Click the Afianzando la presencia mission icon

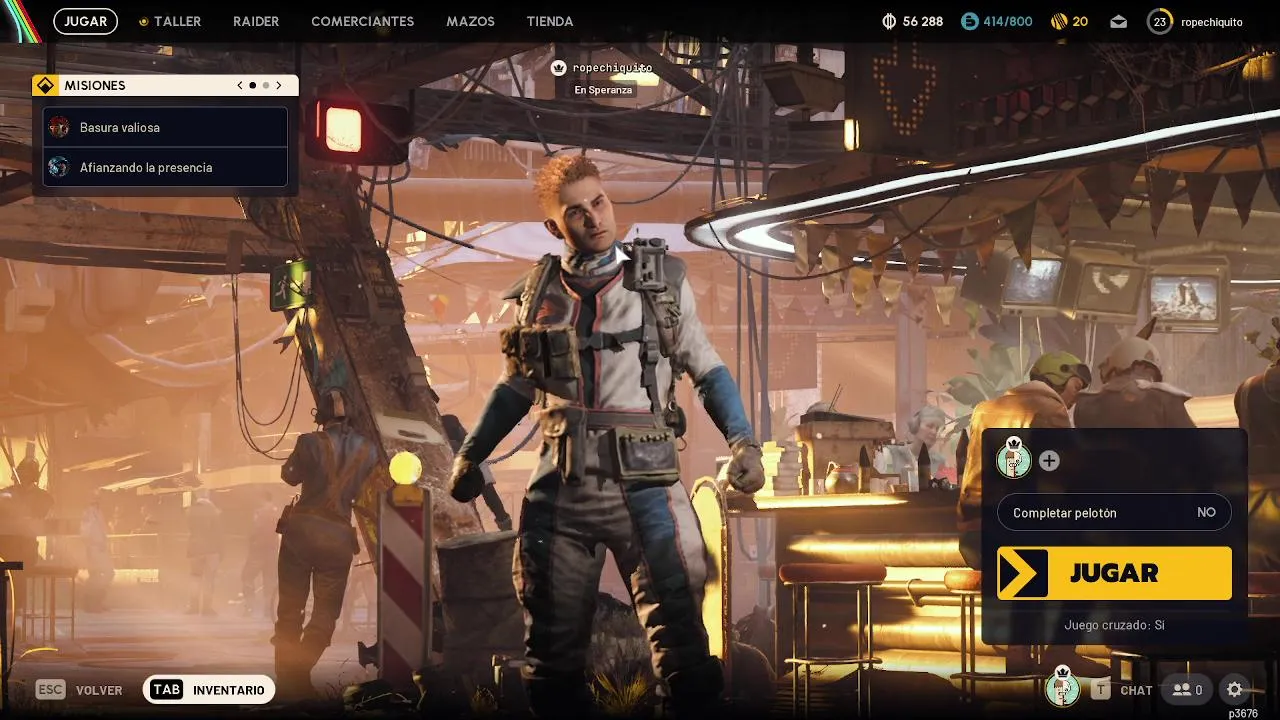(59, 167)
